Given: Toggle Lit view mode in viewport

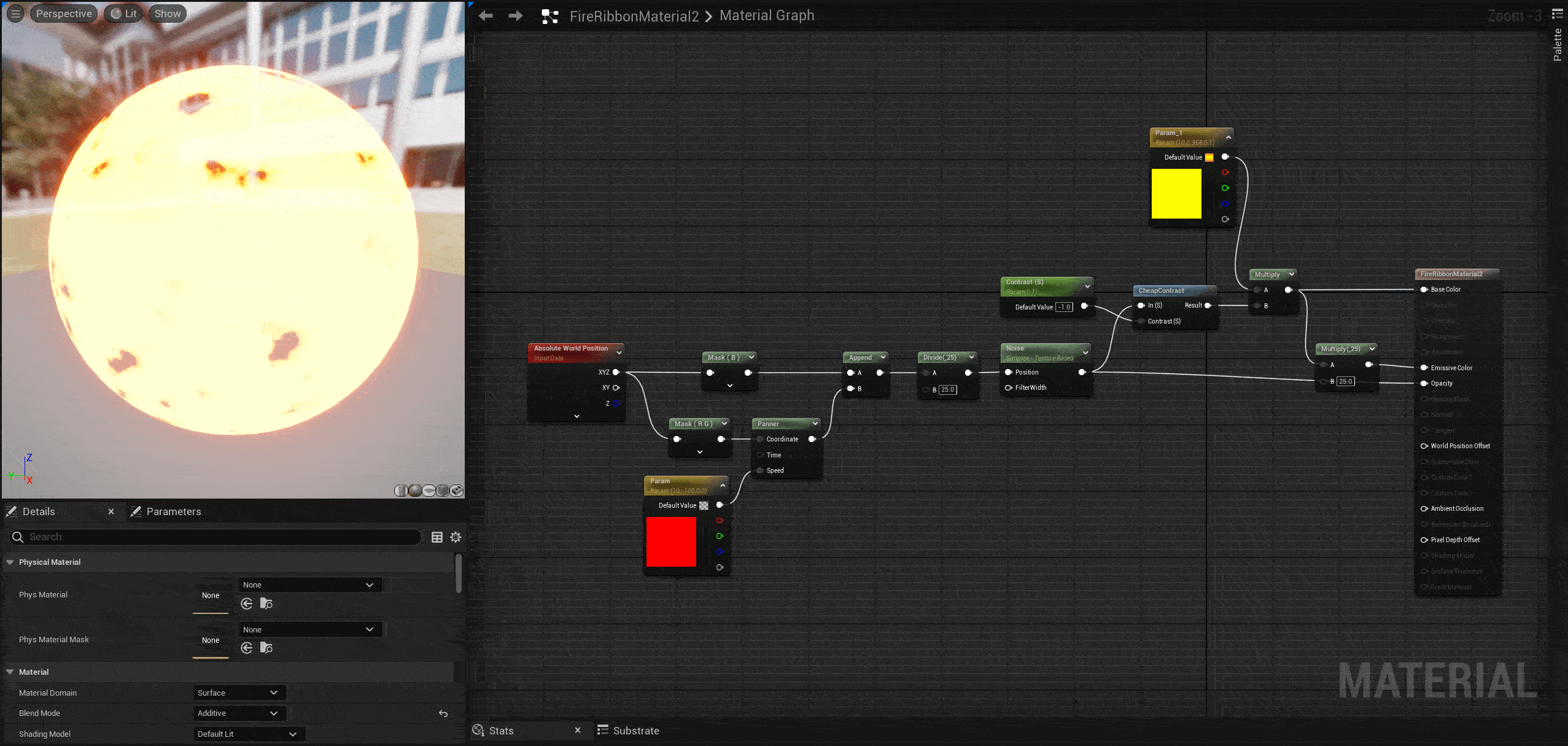Looking at the screenshot, I should pos(124,14).
